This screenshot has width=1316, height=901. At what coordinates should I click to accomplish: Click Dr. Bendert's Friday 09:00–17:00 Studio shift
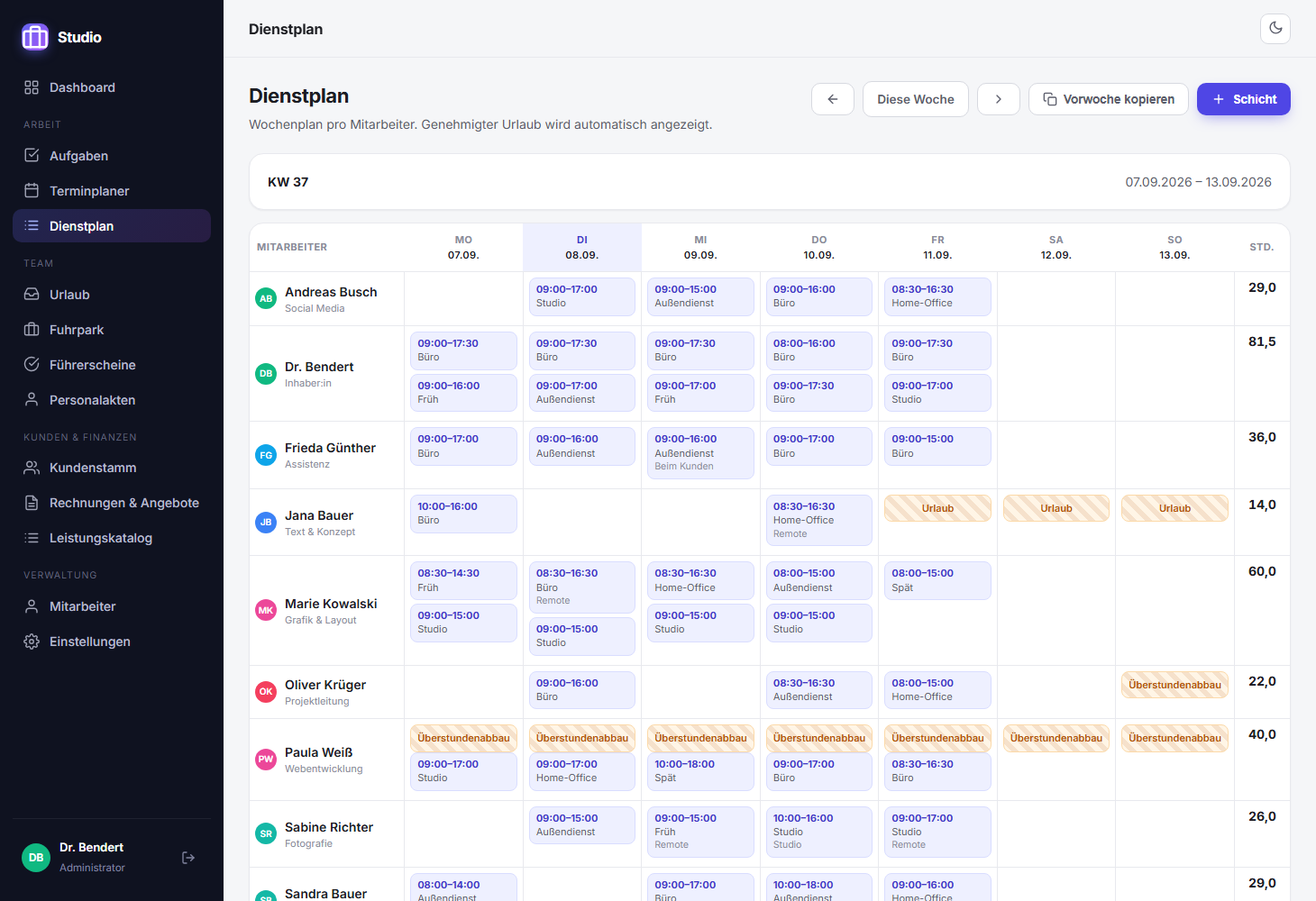(x=937, y=393)
